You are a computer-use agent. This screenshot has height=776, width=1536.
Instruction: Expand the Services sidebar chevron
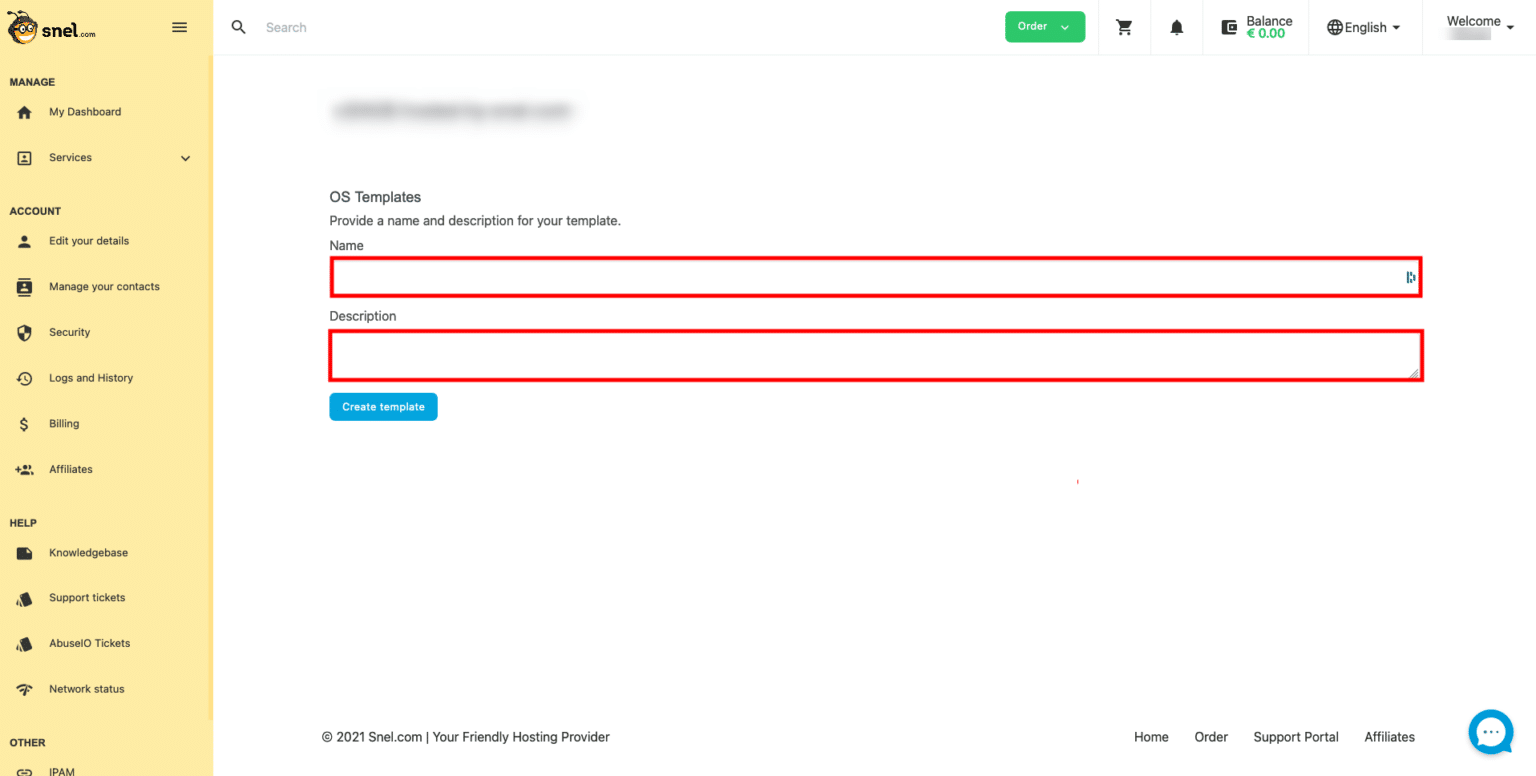(x=185, y=158)
